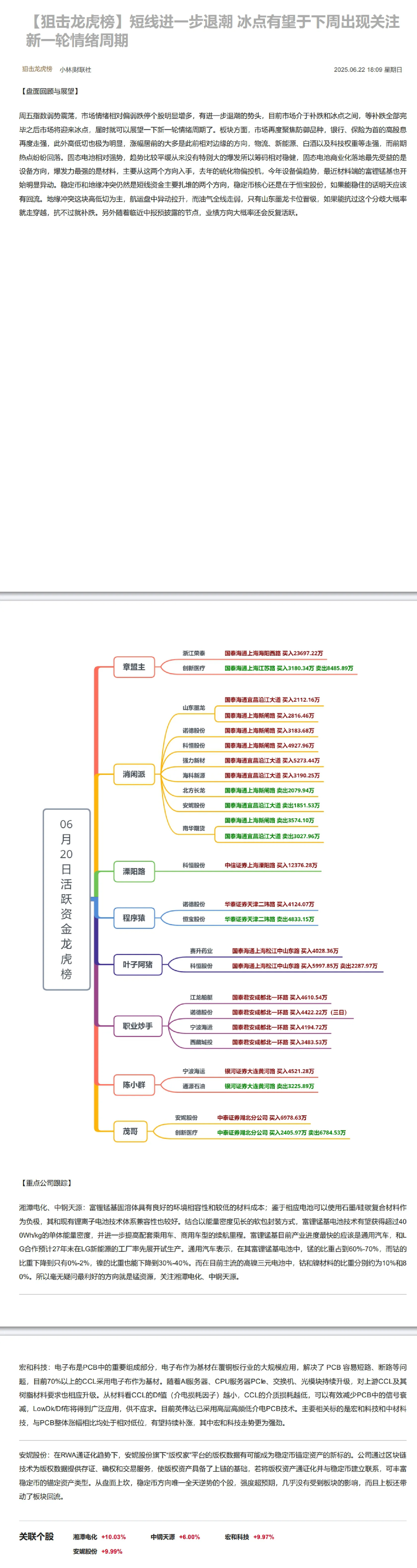Click the stock name 江龙船艇
The height and width of the screenshot is (1568, 417).
pyautogui.click(x=201, y=998)
